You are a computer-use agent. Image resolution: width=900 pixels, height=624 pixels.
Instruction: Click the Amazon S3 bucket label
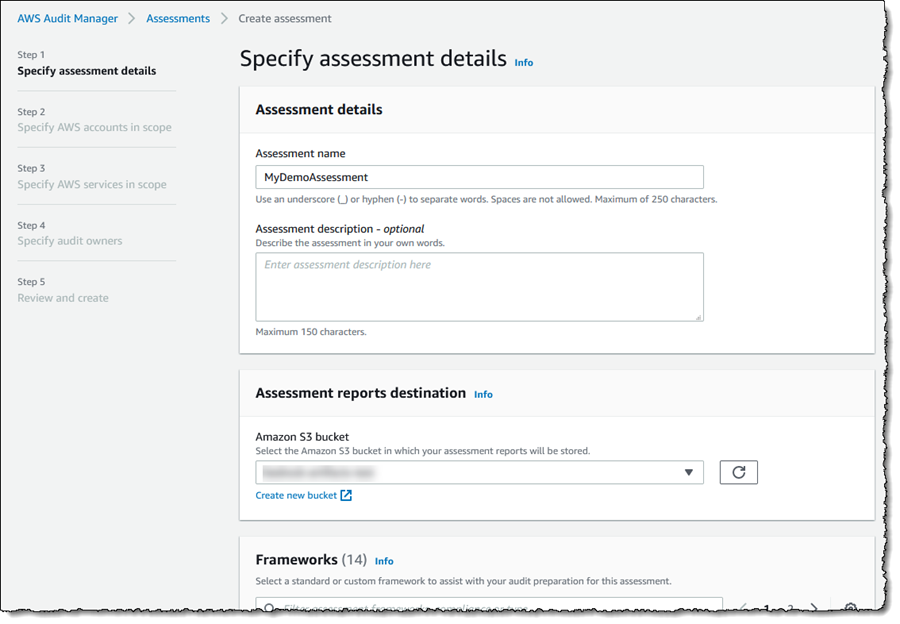click(x=302, y=437)
